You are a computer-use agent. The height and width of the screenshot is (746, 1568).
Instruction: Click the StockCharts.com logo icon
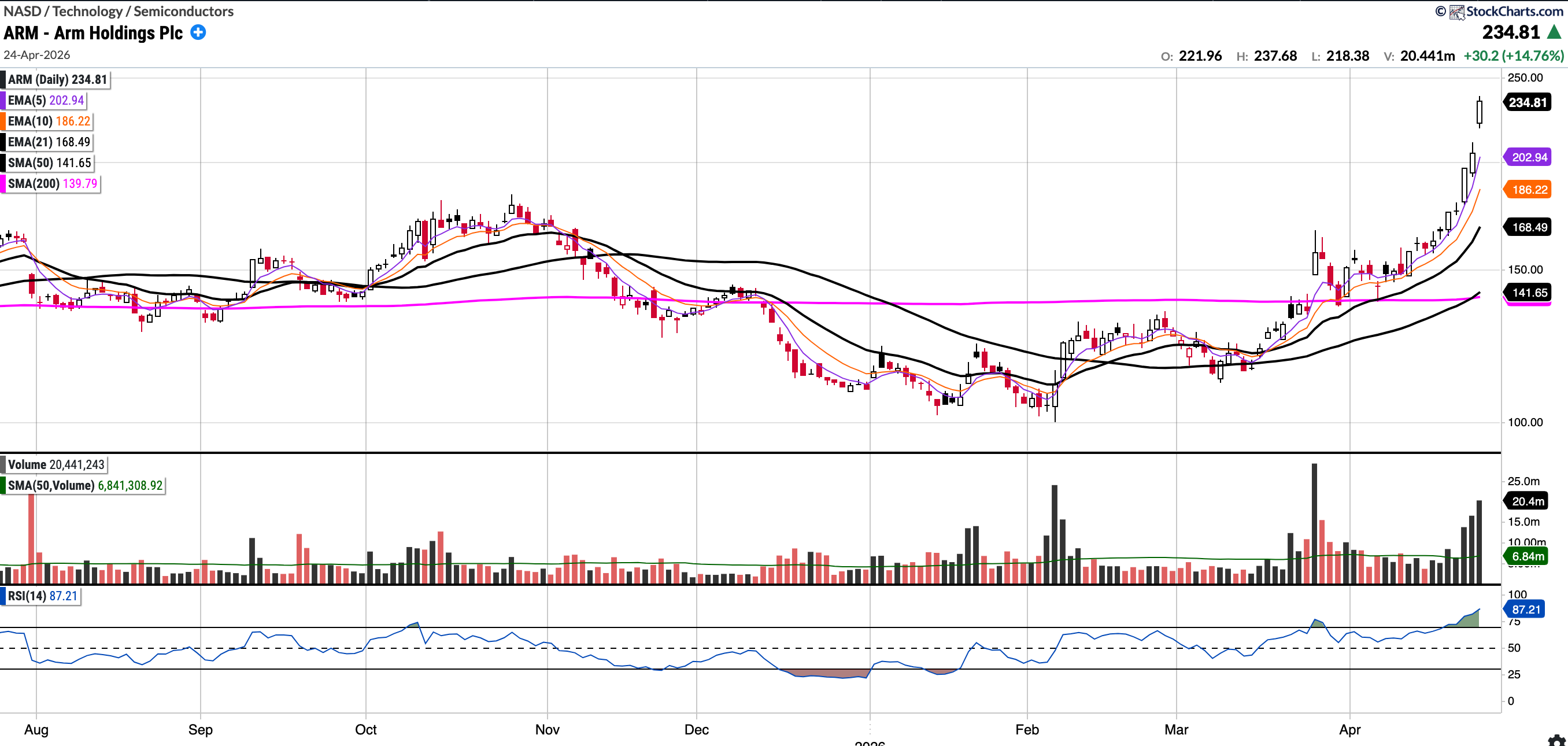tap(1456, 12)
